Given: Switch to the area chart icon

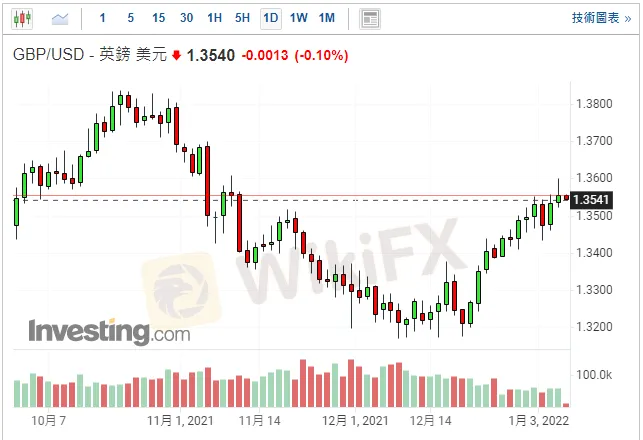Looking at the screenshot, I should point(60,18).
